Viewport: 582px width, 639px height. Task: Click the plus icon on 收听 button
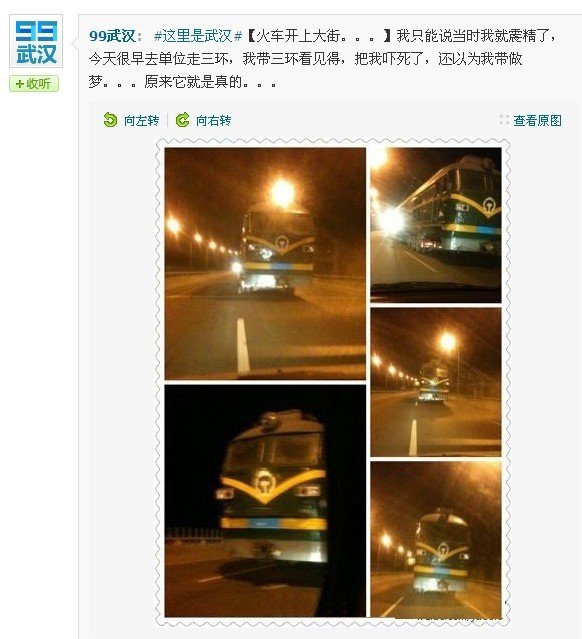19,84
